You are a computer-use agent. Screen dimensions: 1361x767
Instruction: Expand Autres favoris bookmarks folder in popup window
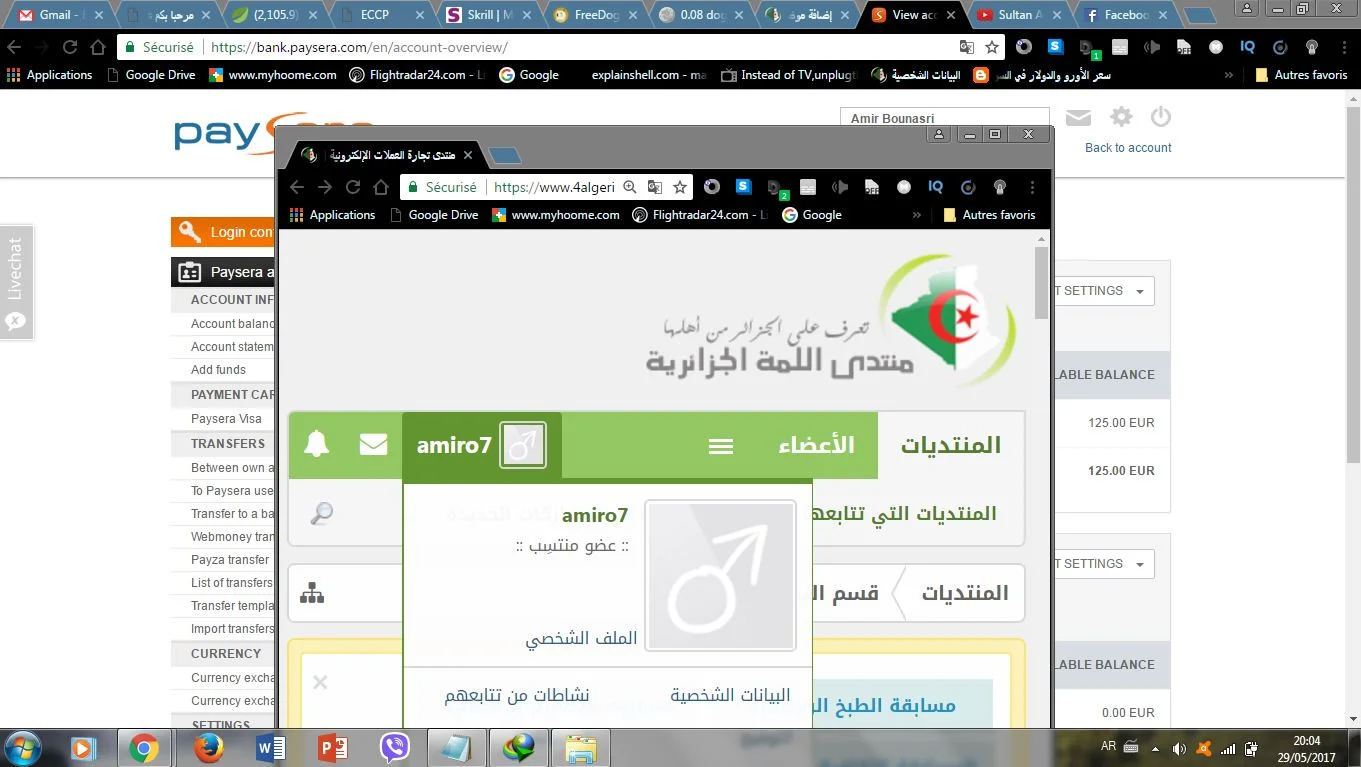[x=988, y=215]
